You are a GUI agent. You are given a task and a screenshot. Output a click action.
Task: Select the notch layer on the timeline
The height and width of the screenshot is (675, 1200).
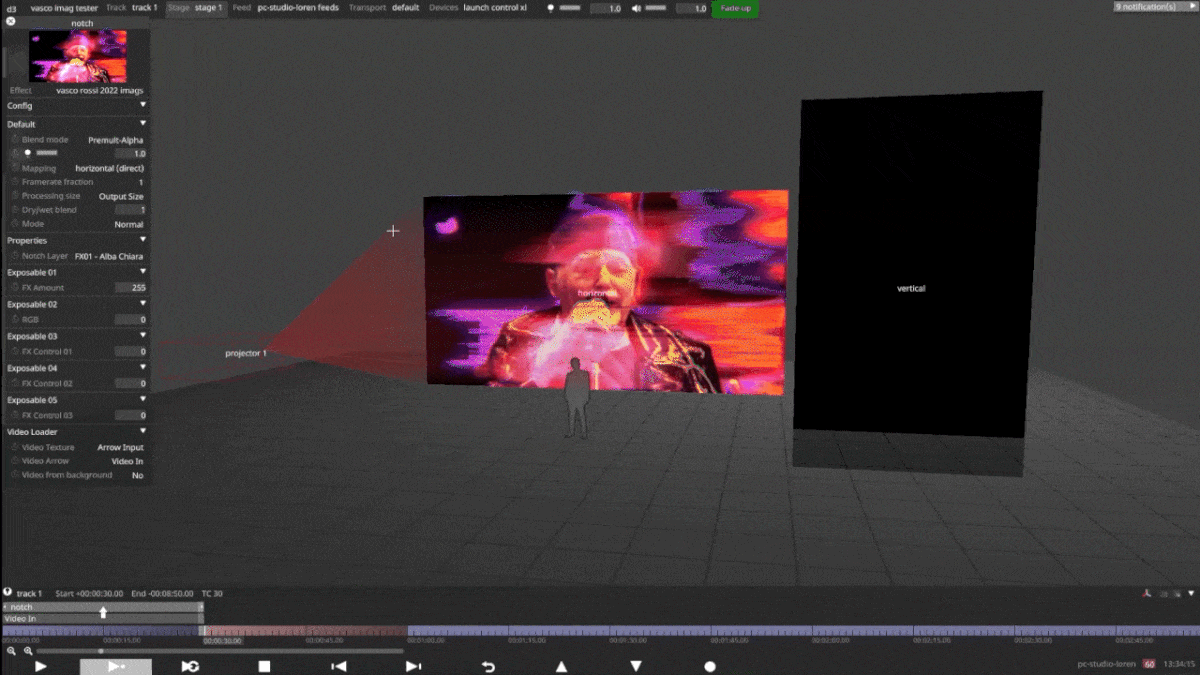click(103, 607)
